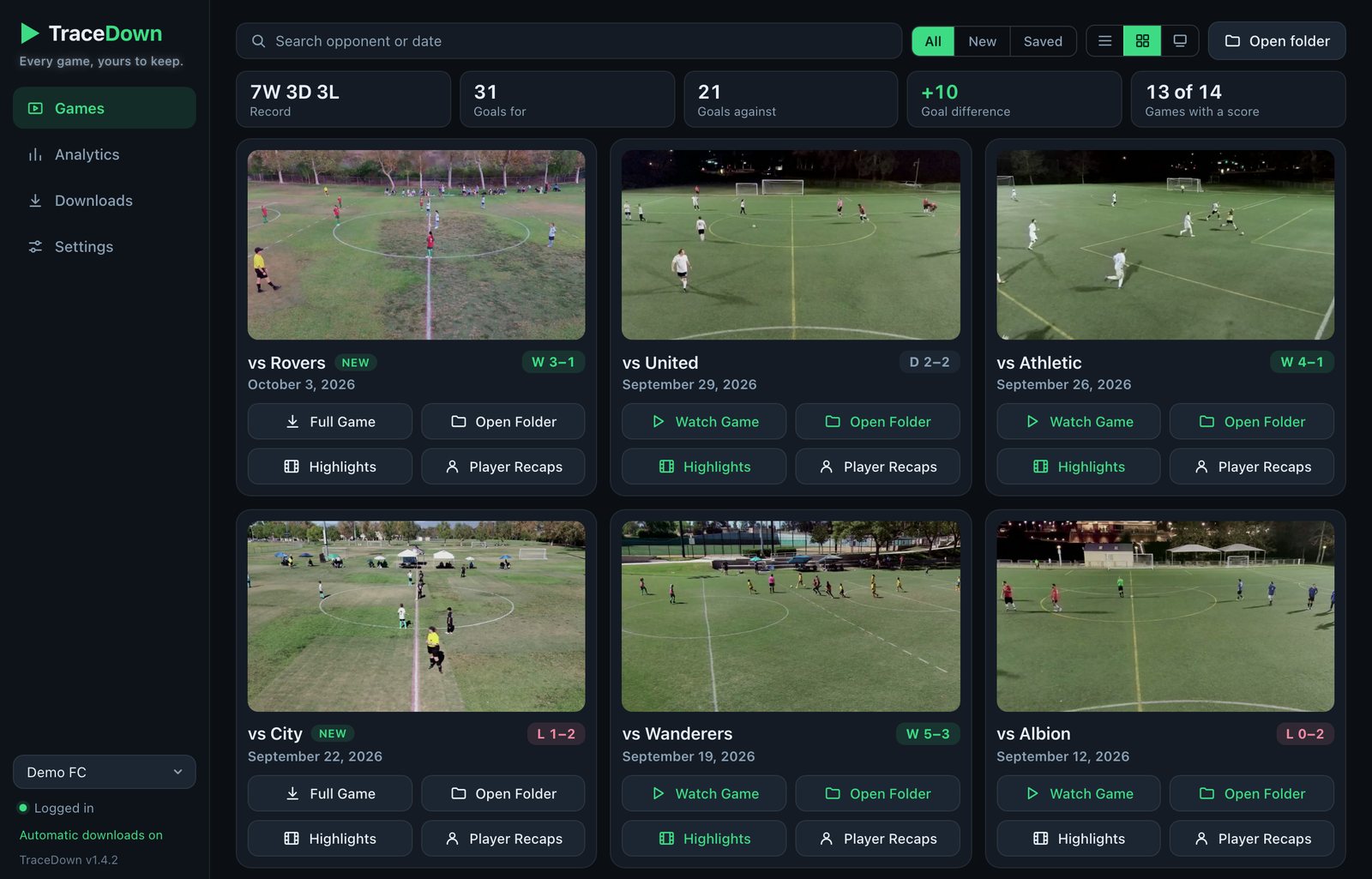This screenshot has height=879, width=1372.
Task: Open the vs Rovers game thumbnail
Action: coord(417,245)
